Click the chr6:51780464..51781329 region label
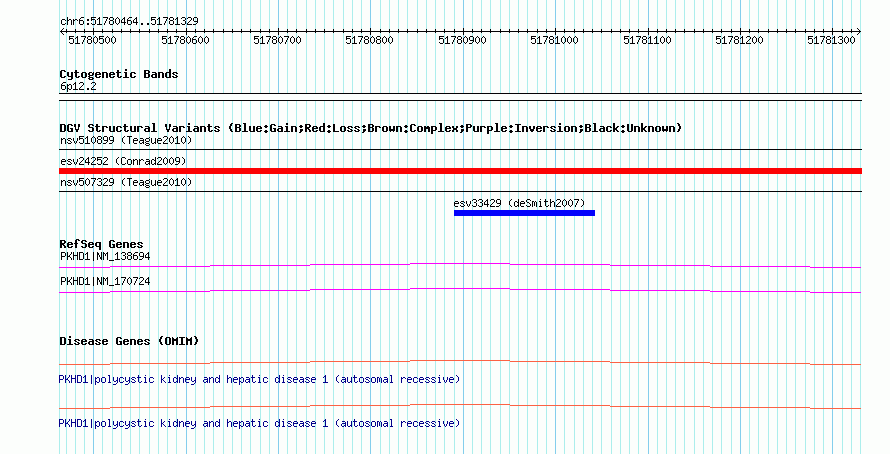This screenshot has width=890, height=454. (x=129, y=22)
